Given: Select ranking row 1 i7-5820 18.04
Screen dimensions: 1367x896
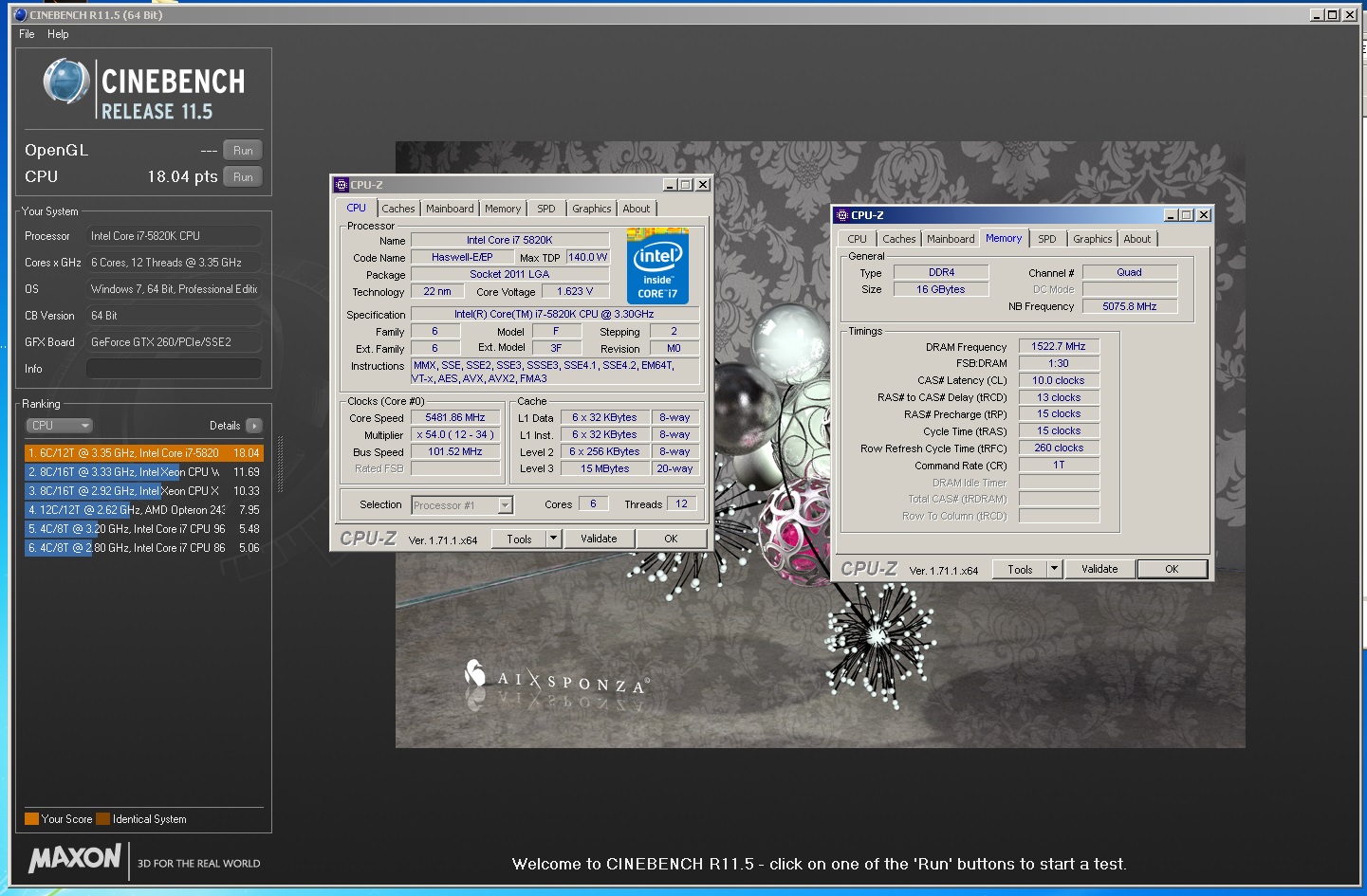Looking at the screenshot, I should (143, 453).
